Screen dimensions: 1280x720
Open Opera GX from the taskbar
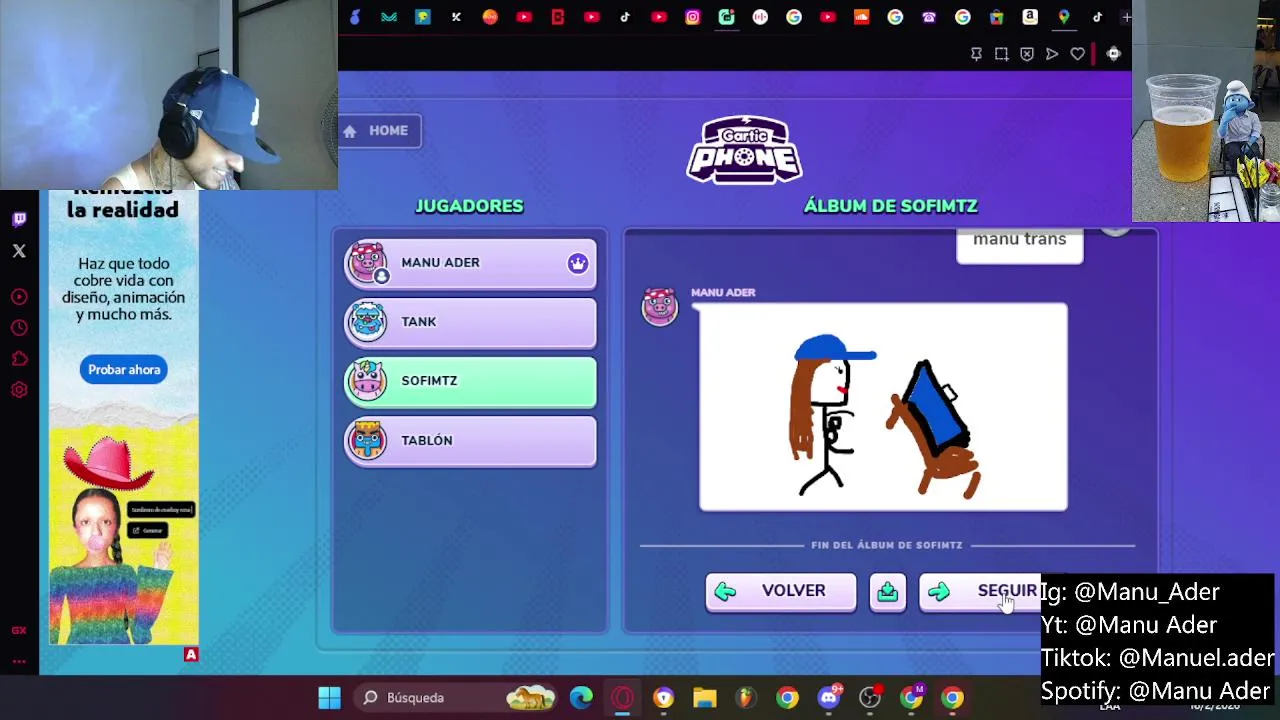[622, 698]
